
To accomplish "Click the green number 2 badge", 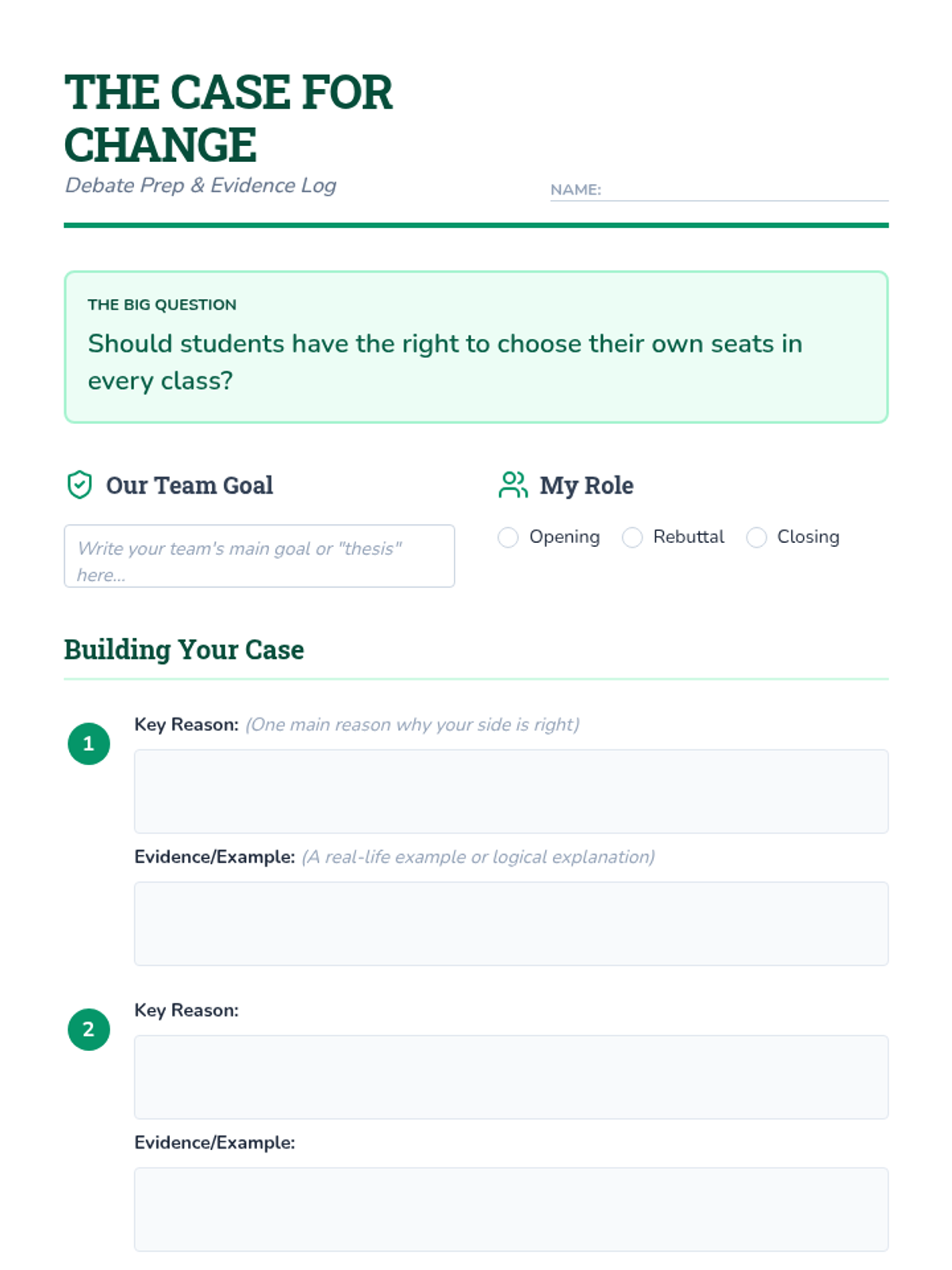I will pos(89,1029).
